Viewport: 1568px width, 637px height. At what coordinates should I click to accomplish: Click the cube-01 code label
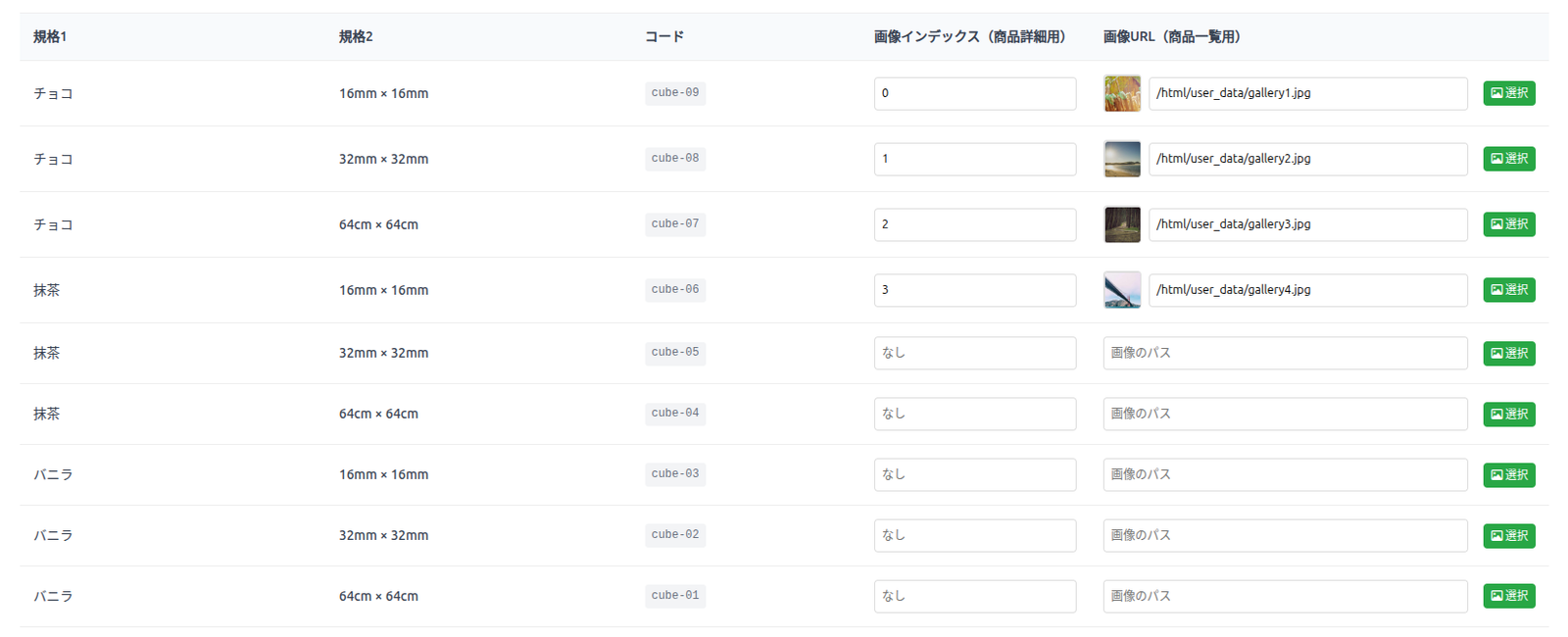[675, 596]
